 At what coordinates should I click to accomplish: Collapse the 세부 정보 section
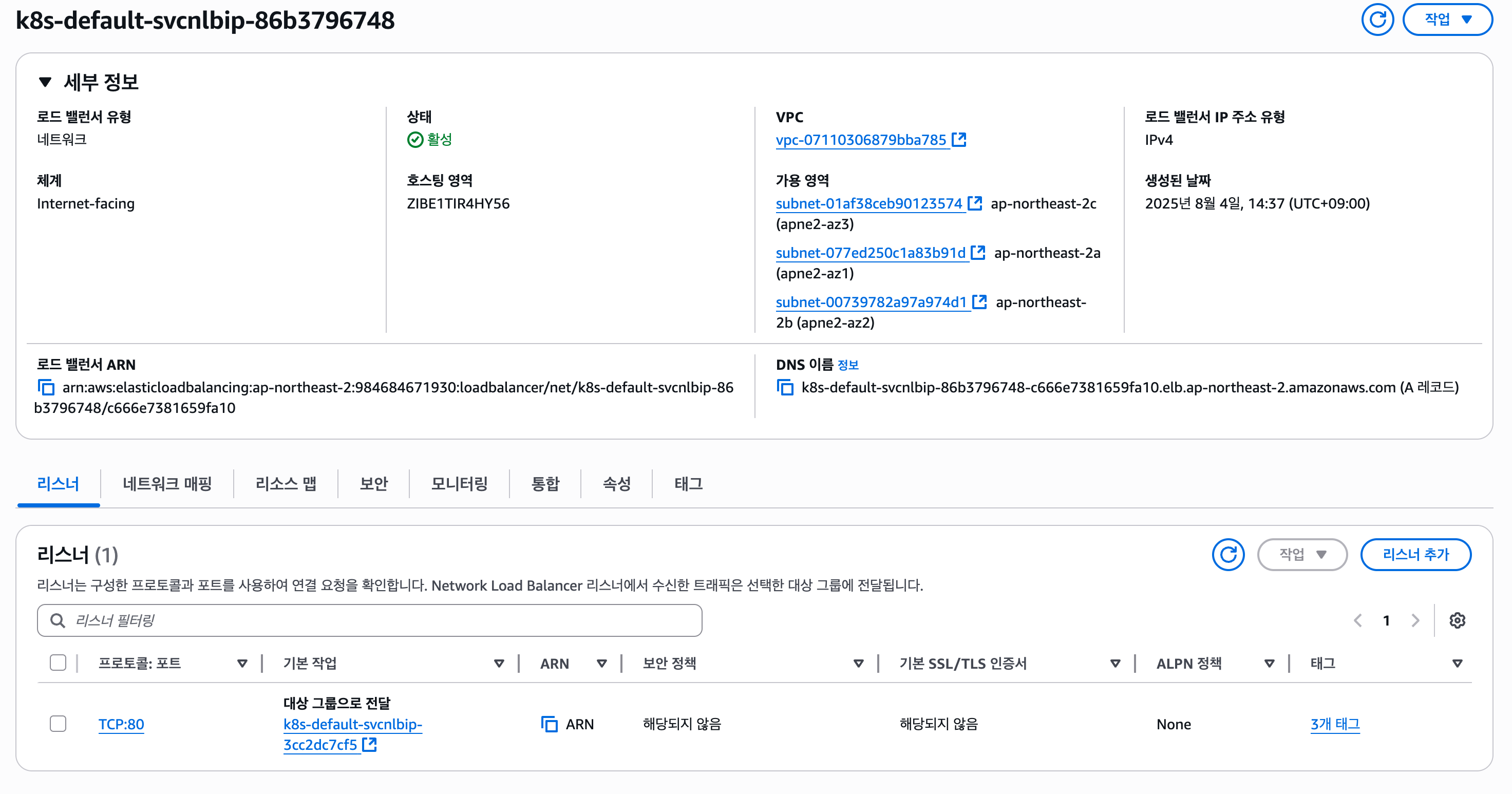click(45, 82)
